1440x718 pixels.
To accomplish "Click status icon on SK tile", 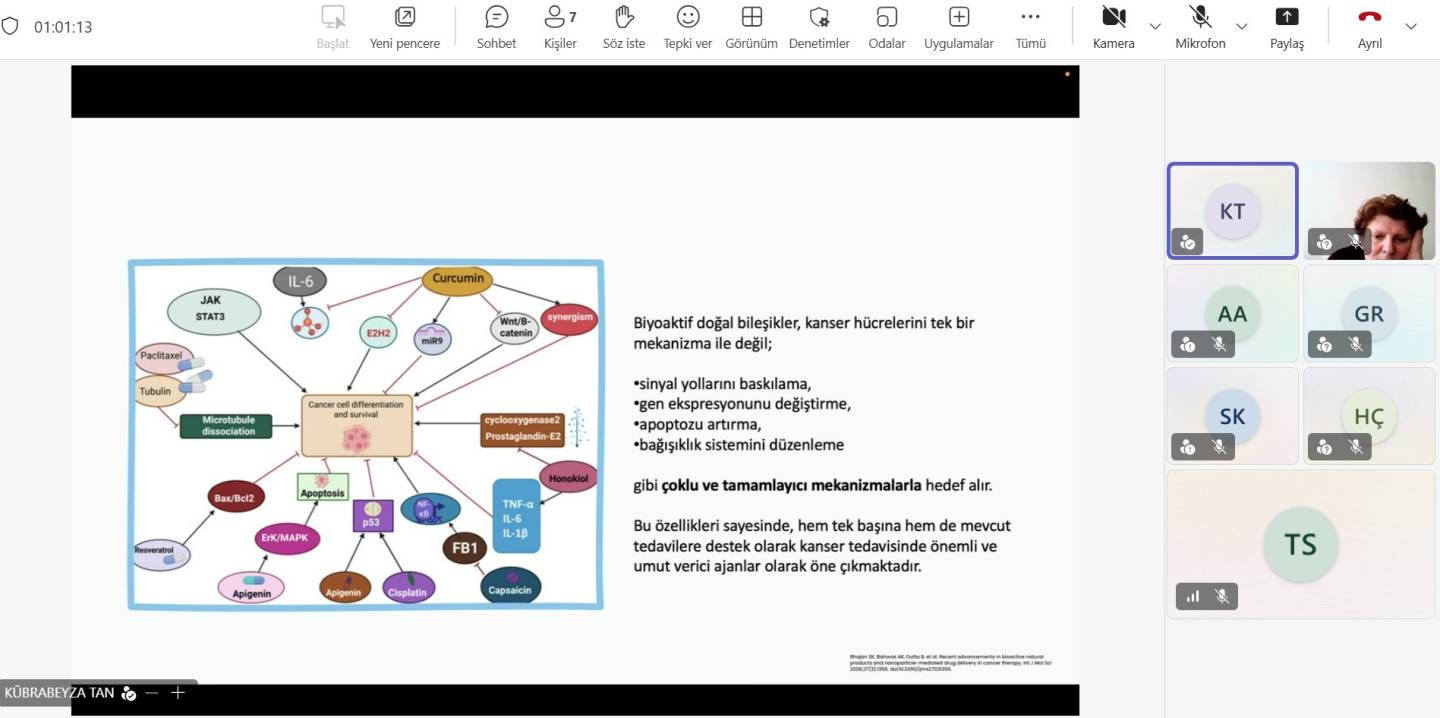I will click(1187, 447).
